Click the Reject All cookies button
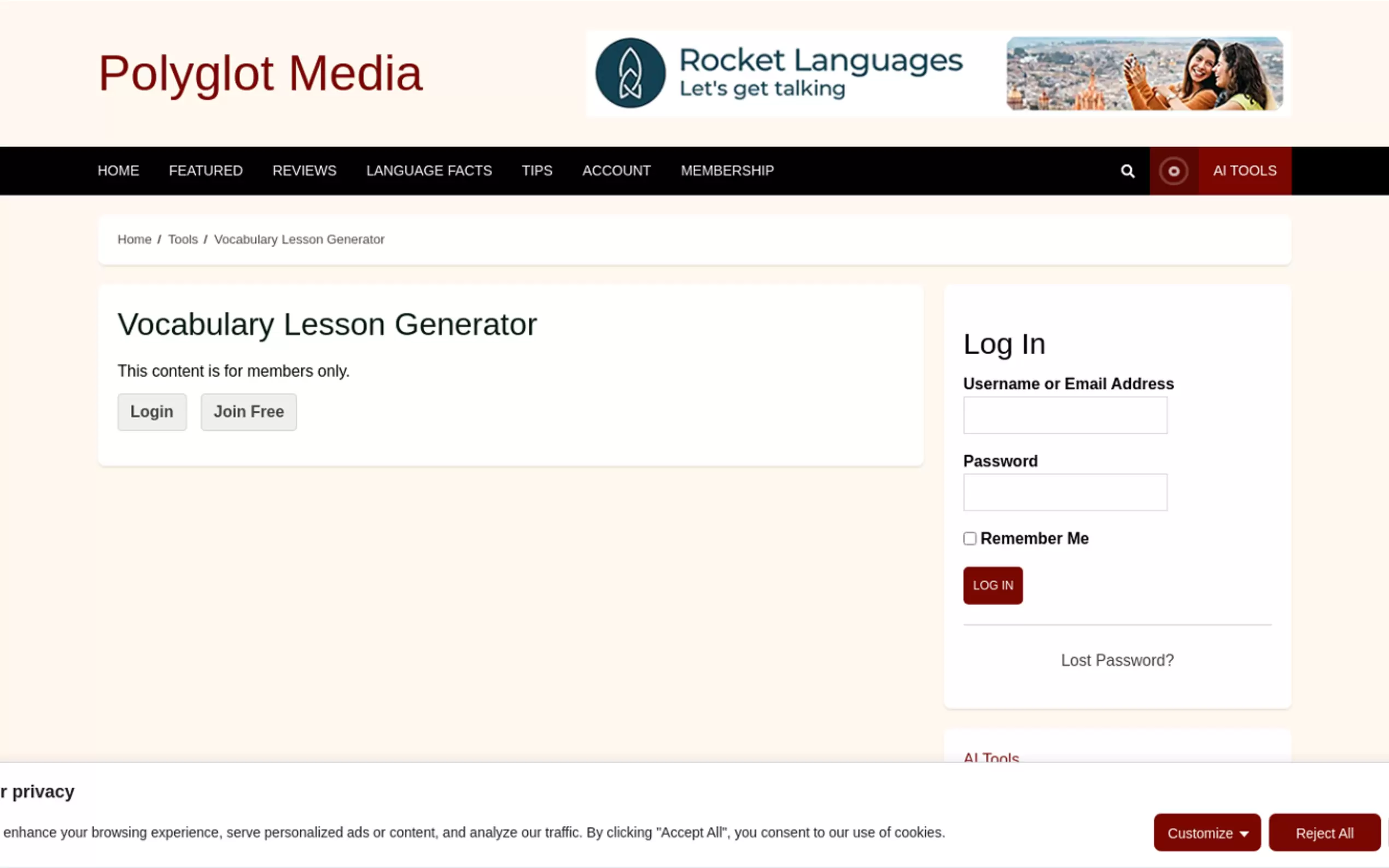Viewport: 1389px width, 868px height. pyautogui.click(x=1324, y=832)
